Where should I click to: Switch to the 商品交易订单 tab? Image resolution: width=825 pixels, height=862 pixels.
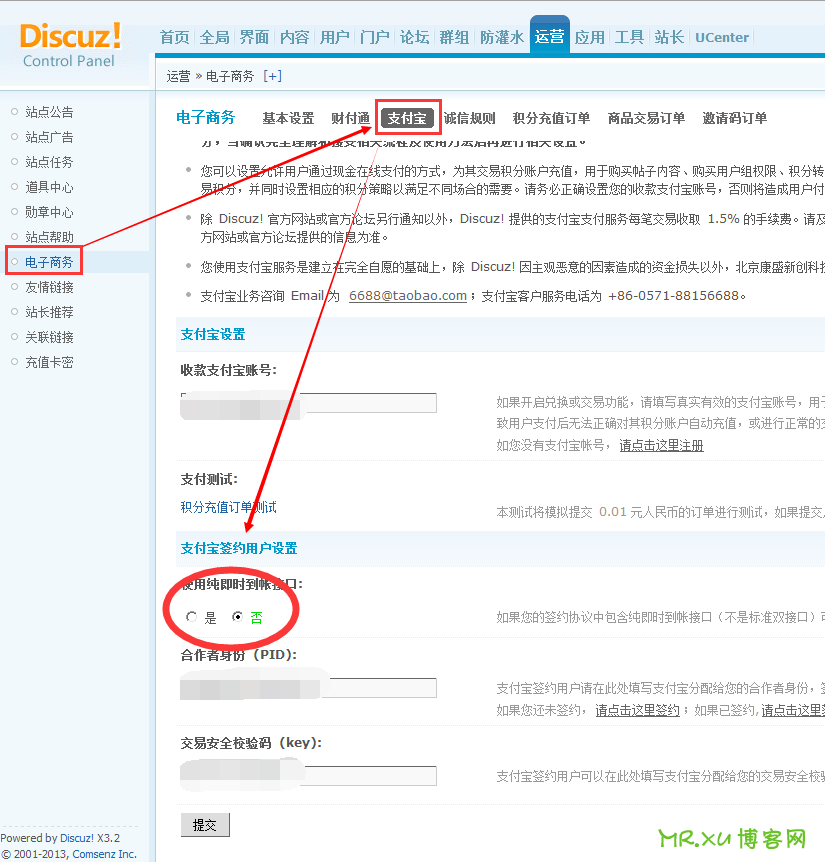coord(646,118)
